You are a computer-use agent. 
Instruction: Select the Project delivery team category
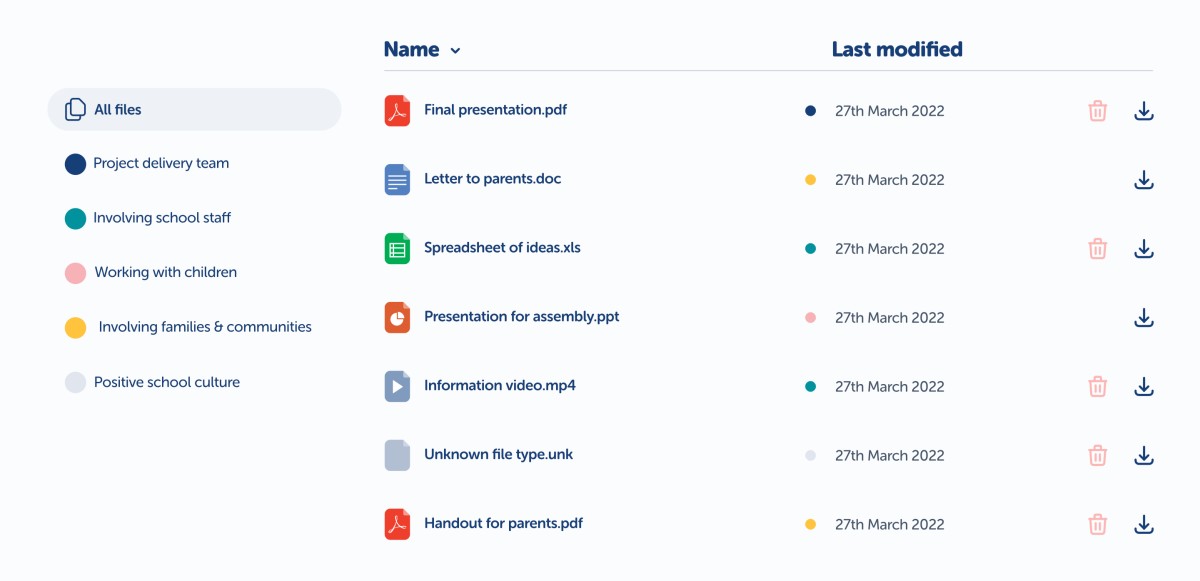tap(160, 163)
